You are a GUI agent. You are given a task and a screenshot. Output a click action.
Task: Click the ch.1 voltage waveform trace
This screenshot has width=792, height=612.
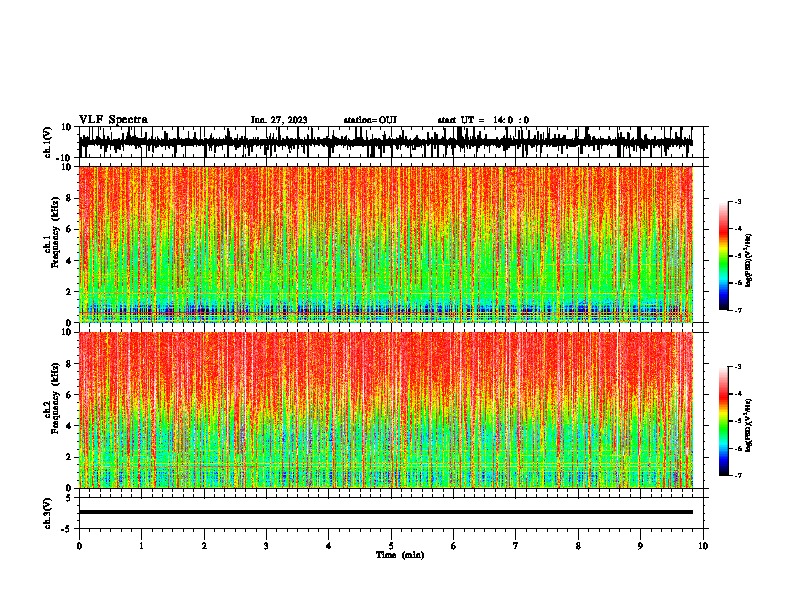coord(386,142)
